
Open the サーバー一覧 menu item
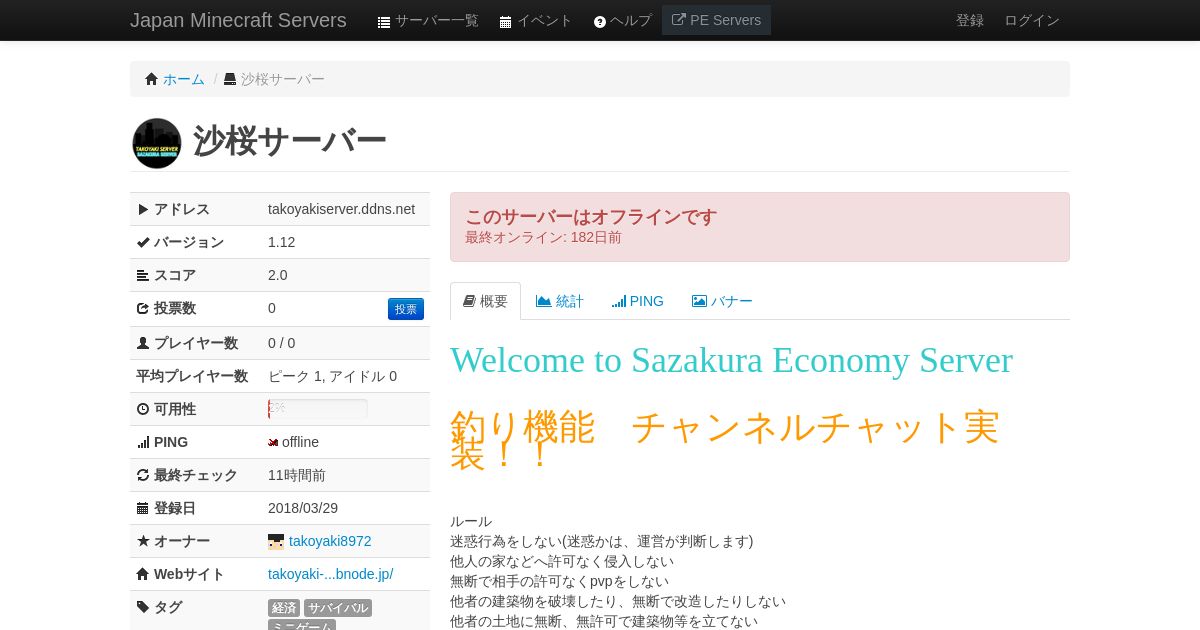click(x=428, y=20)
